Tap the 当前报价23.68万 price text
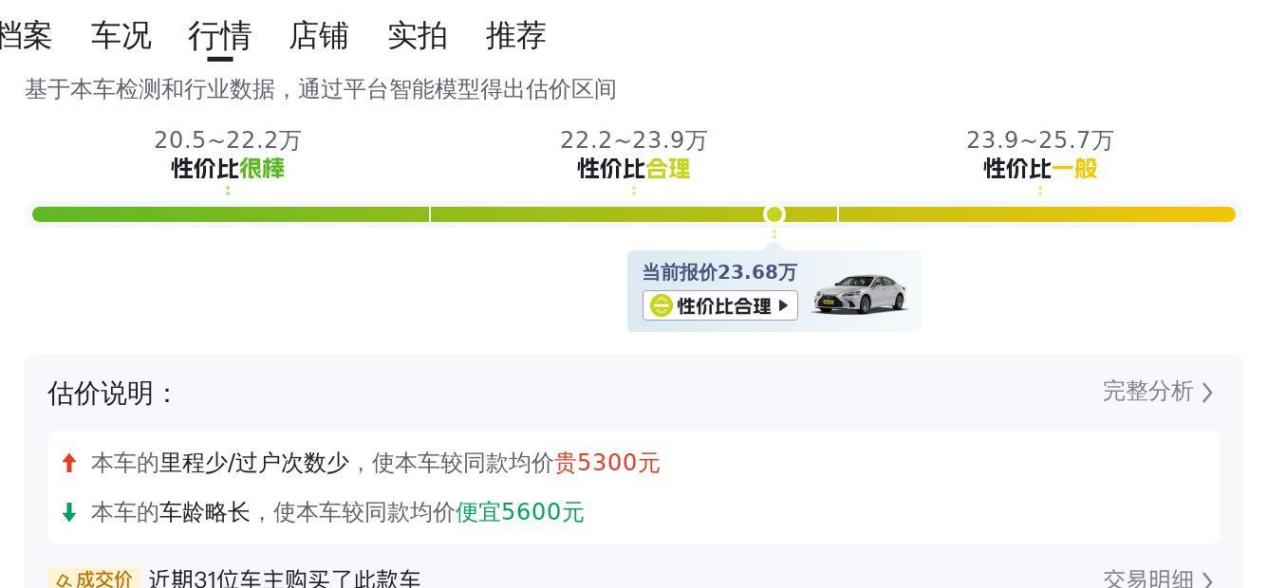Viewport: 1268px width, 588px height. [712, 272]
